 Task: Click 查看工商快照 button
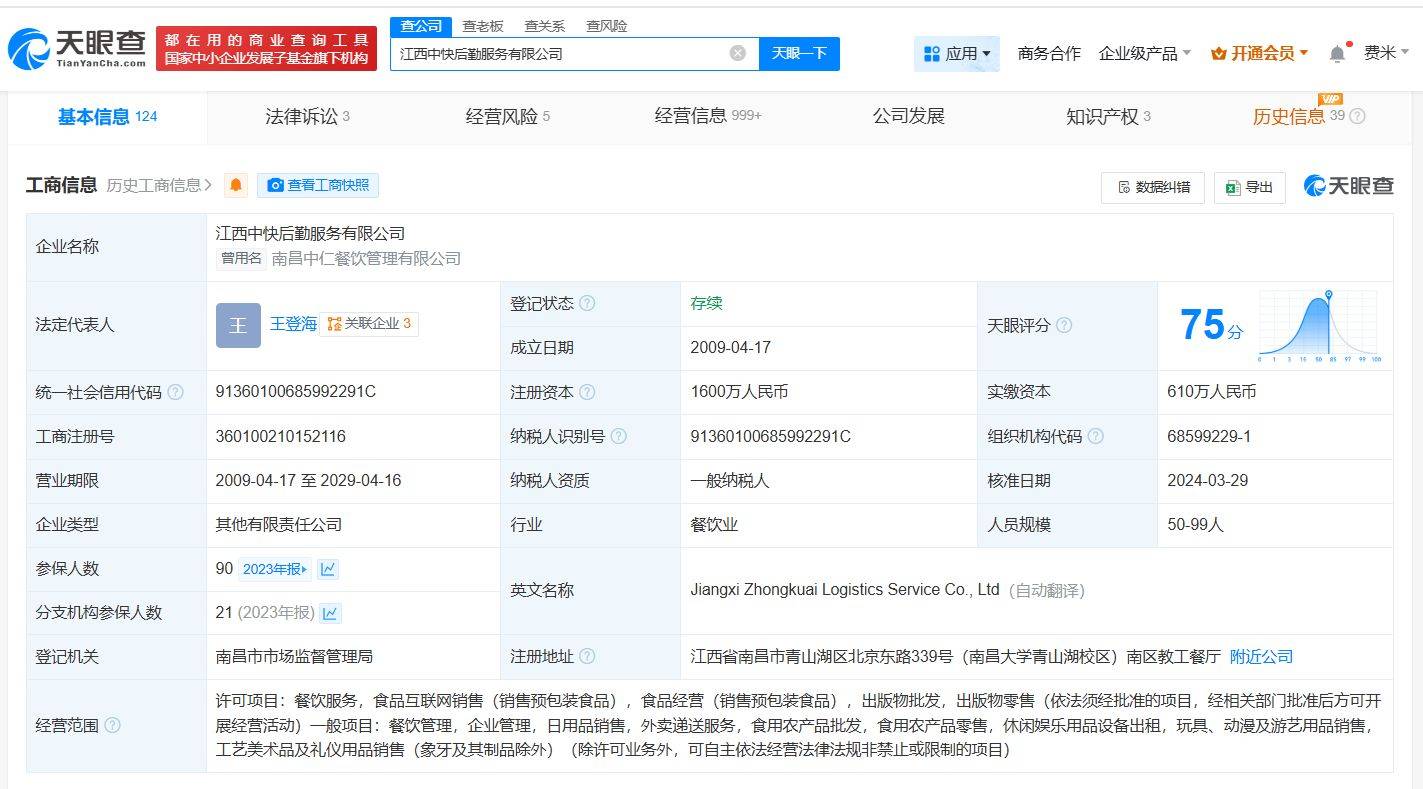point(318,185)
